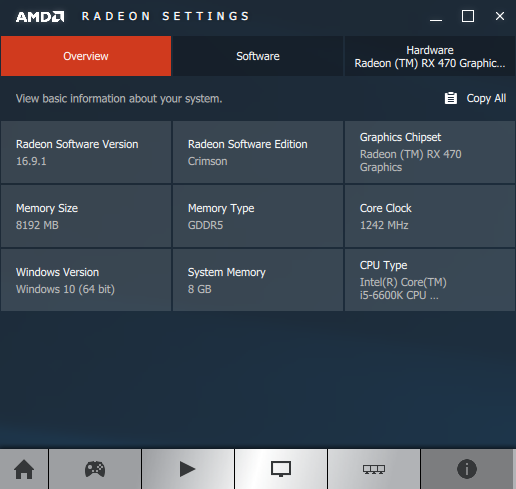Select the Intel(R) Core(TM) i5-6600K CPU text
Viewport: 516px width, 489px height.
pyautogui.click(x=403, y=289)
